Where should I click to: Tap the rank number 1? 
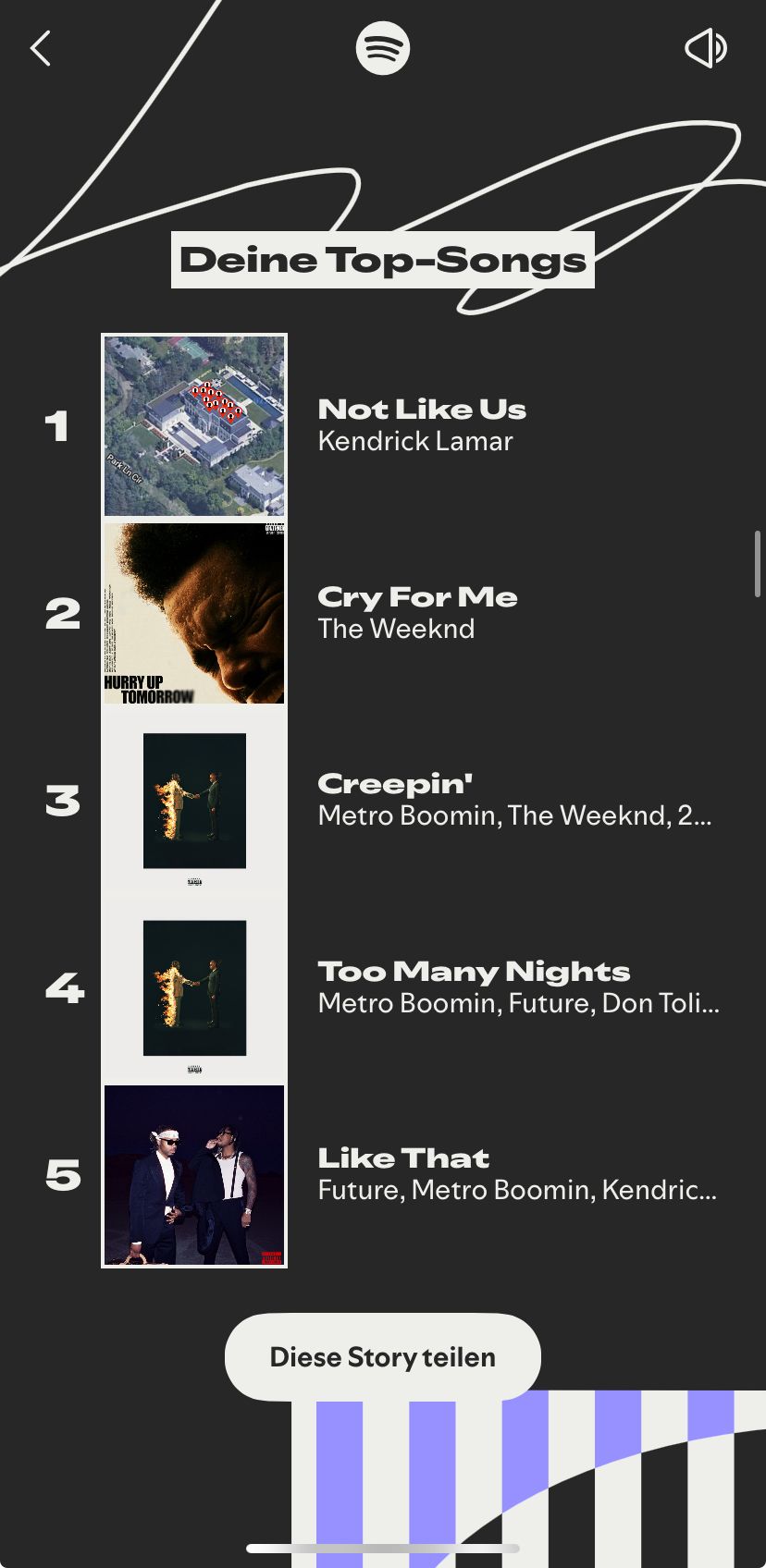57,426
